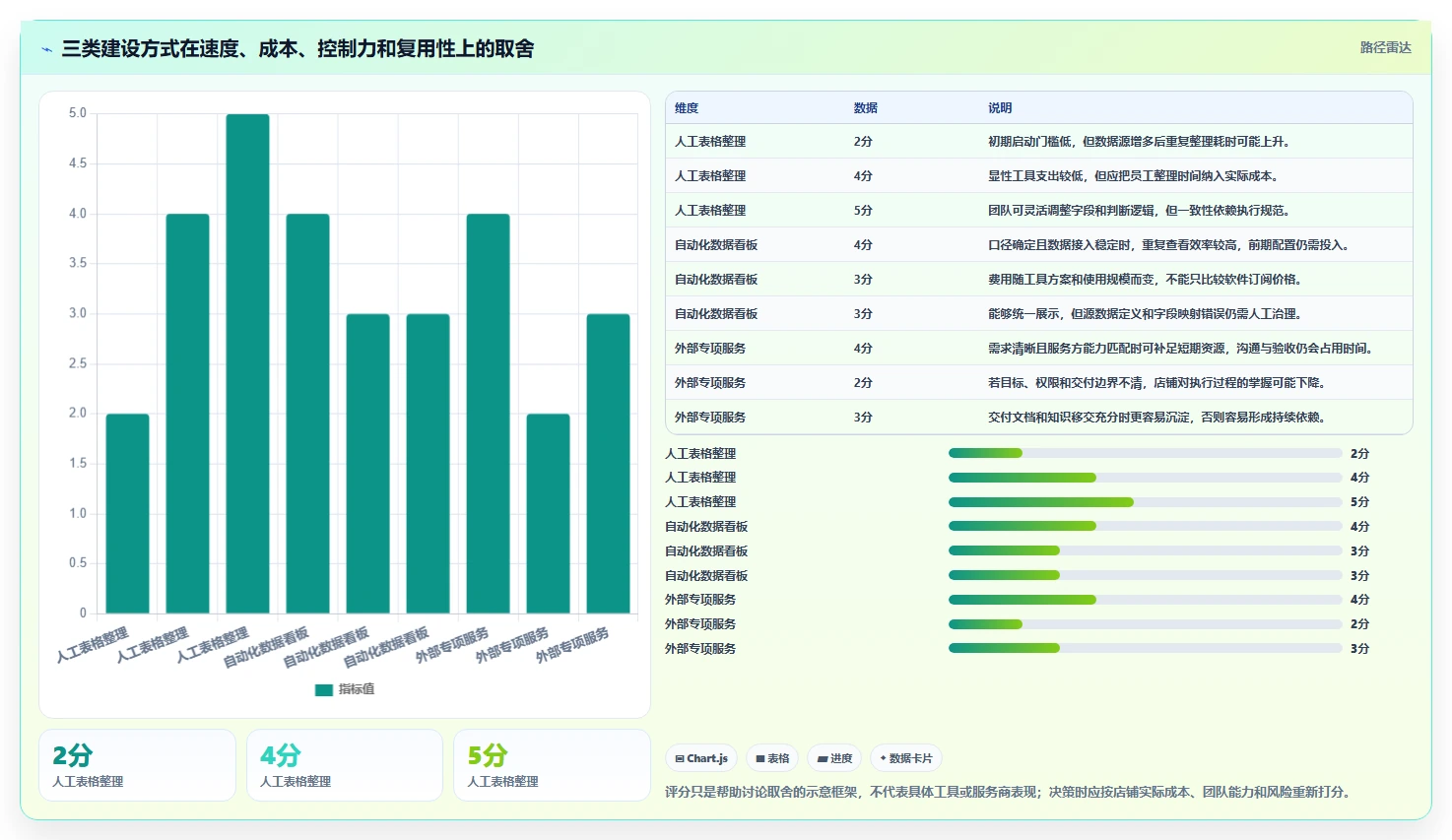This screenshot has height=840, width=1452.
Task: Click the 路径雷达 tag in the header
Action: [1385, 47]
